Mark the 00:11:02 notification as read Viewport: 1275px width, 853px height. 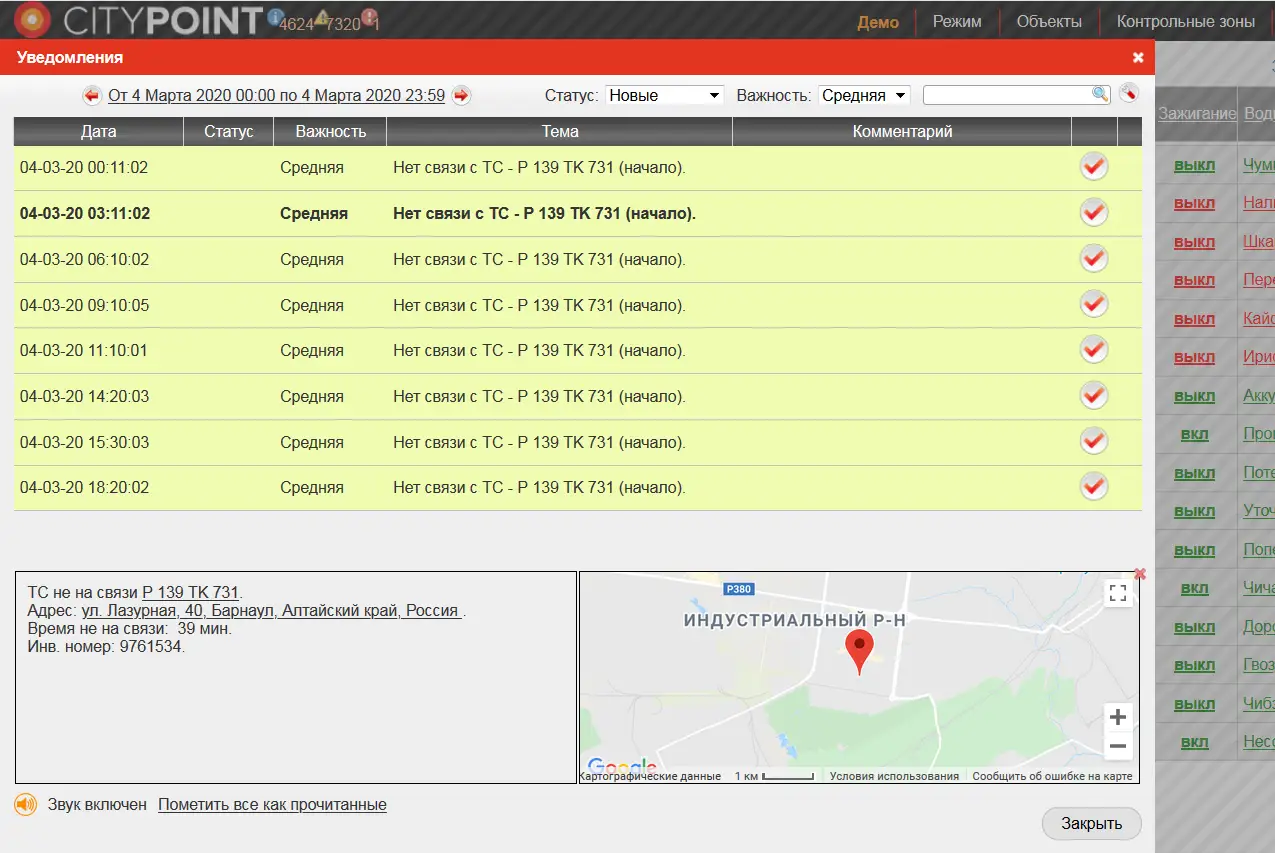[1094, 167]
